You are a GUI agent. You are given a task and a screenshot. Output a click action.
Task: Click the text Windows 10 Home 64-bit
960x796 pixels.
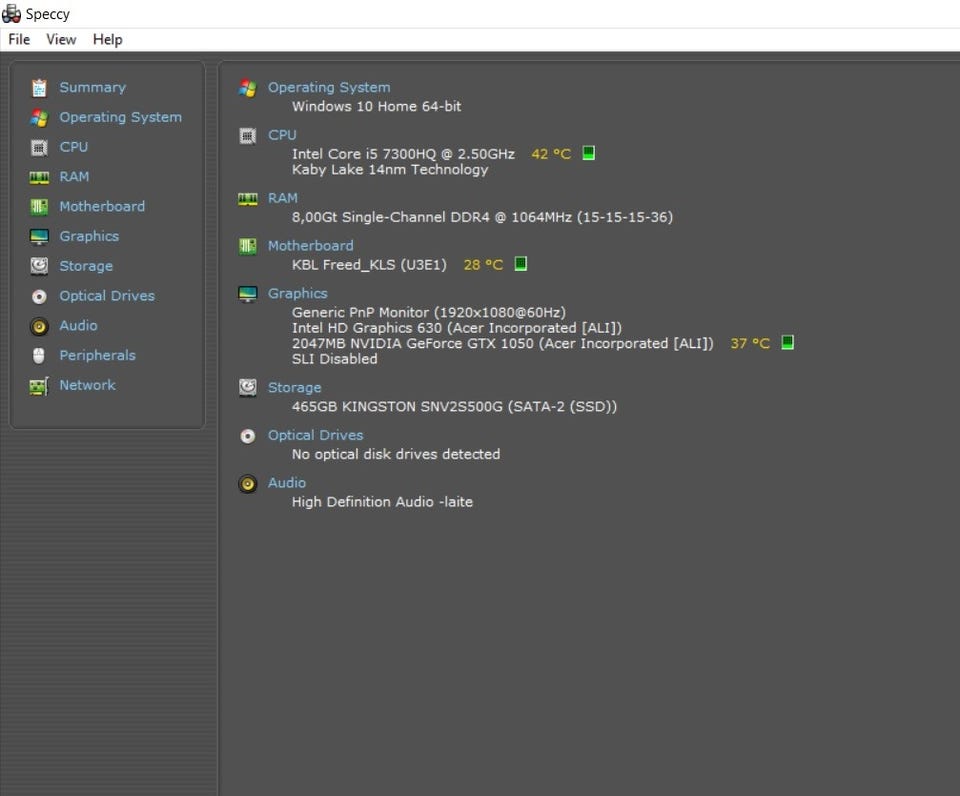pyautogui.click(x=377, y=107)
